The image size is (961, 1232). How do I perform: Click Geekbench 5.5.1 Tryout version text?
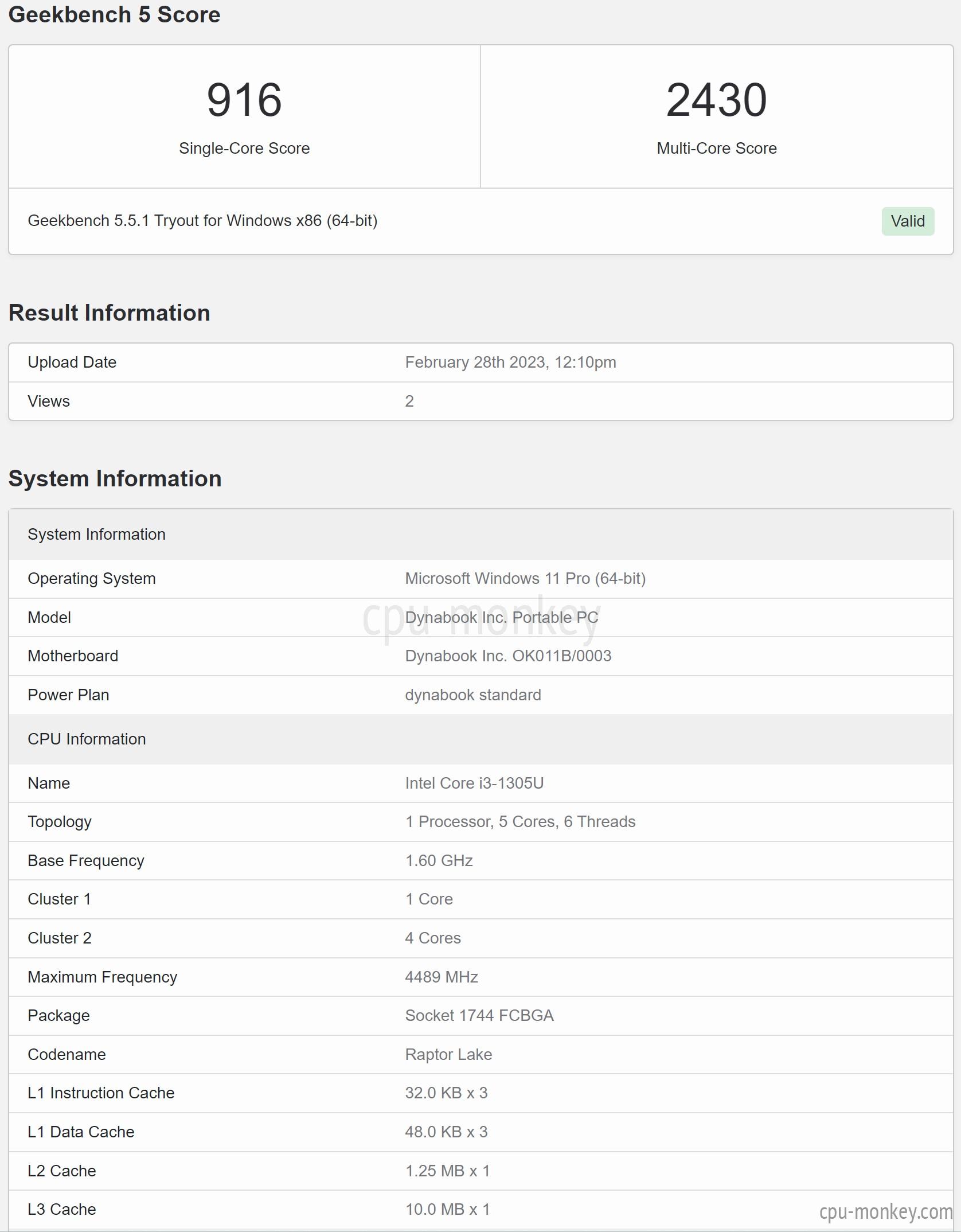tap(202, 221)
